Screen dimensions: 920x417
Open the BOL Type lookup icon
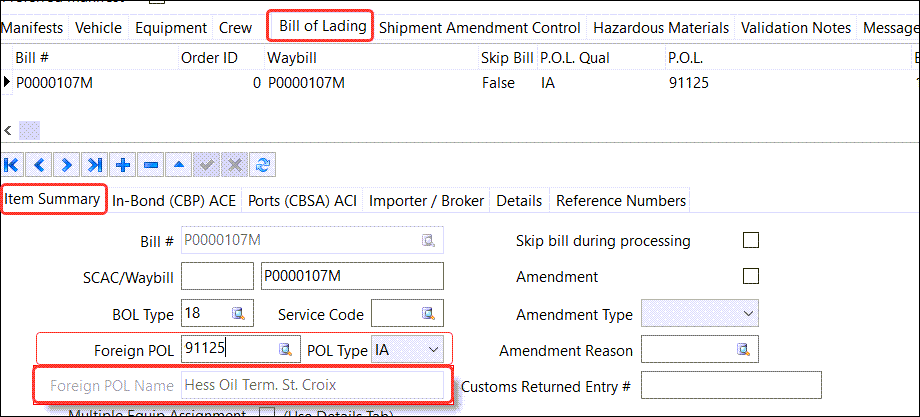pyautogui.click(x=239, y=314)
